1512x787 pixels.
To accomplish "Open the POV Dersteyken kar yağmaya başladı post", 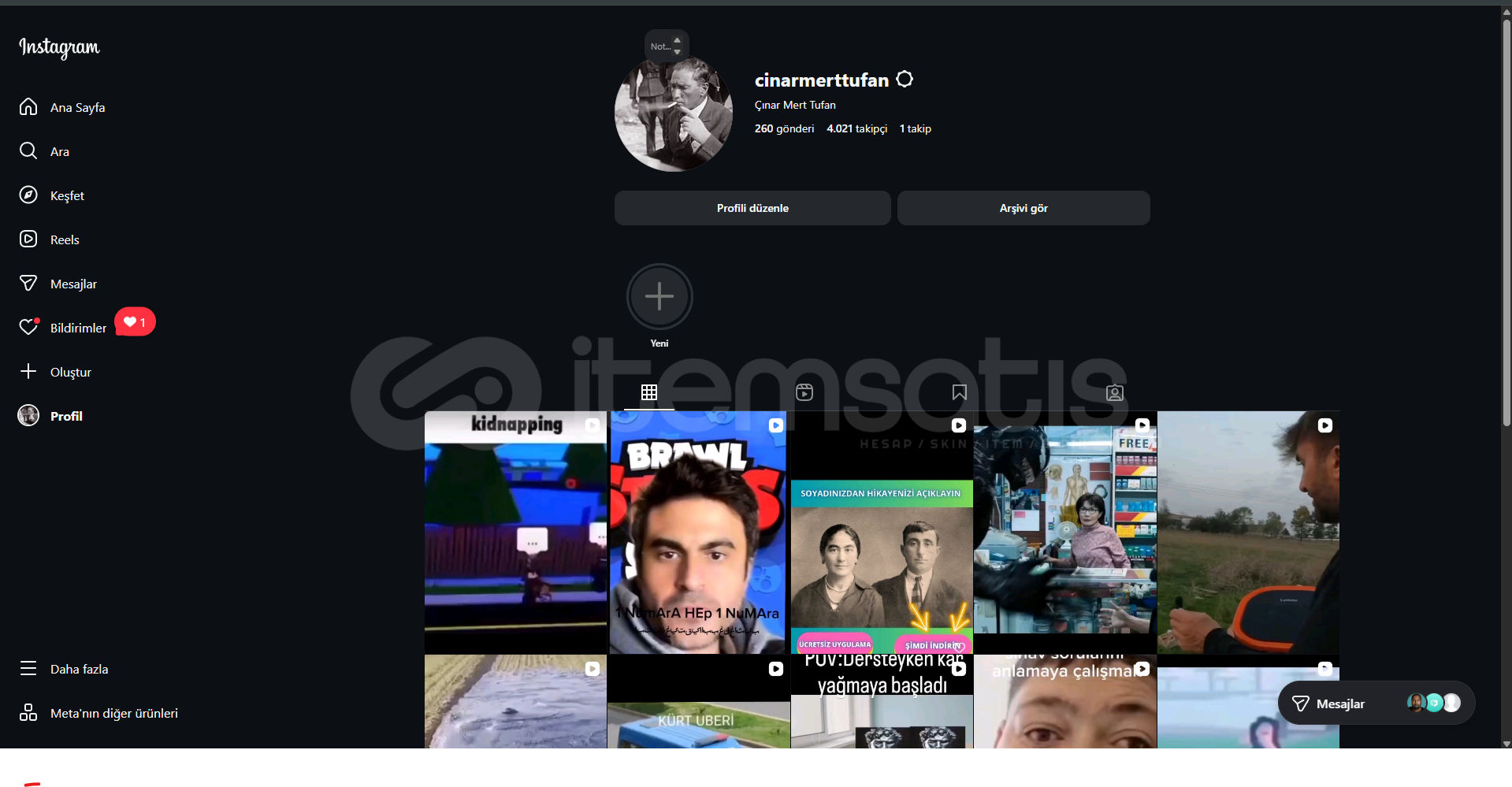I will coord(882,702).
